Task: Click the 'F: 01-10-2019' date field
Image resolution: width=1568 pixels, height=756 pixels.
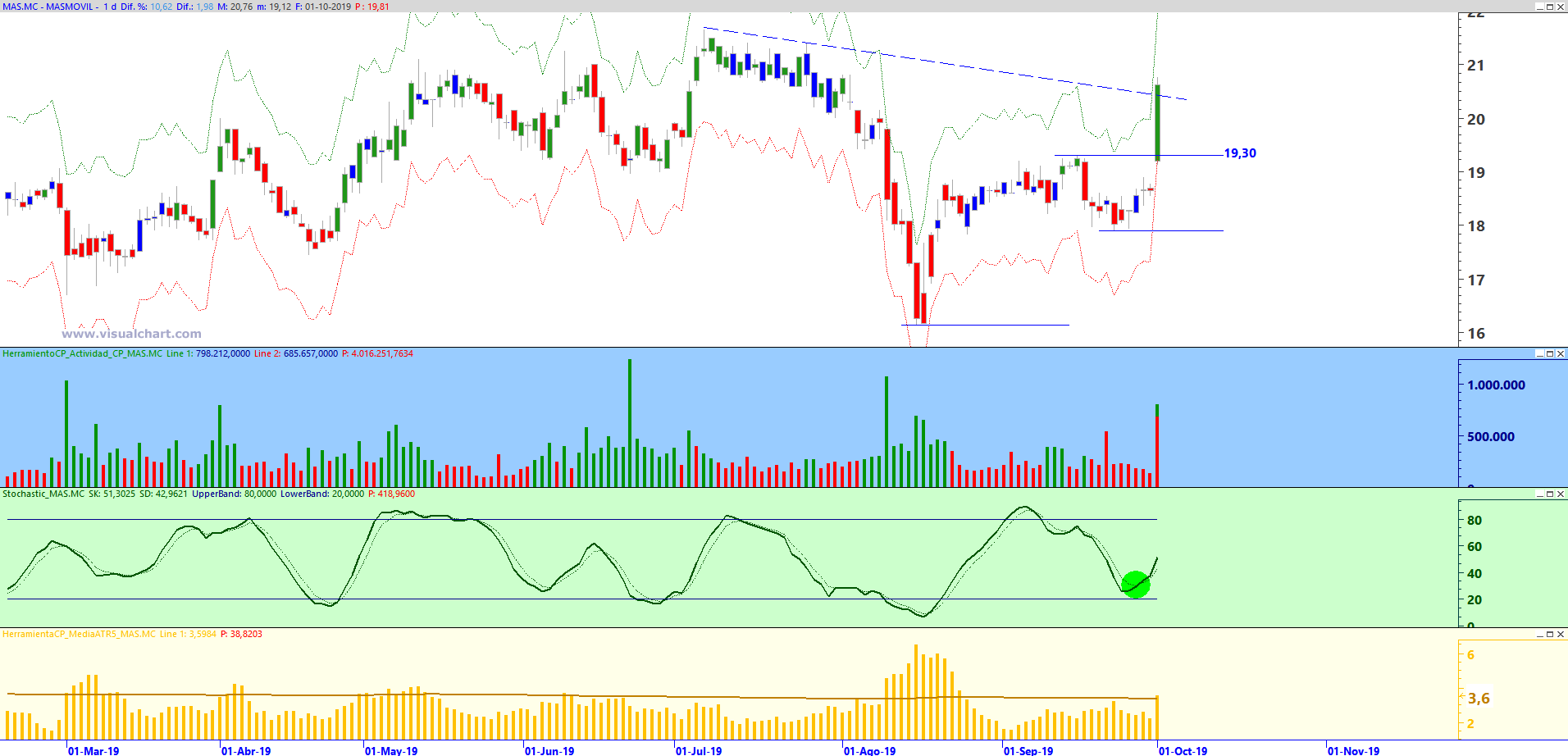Action: tap(323, 7)
